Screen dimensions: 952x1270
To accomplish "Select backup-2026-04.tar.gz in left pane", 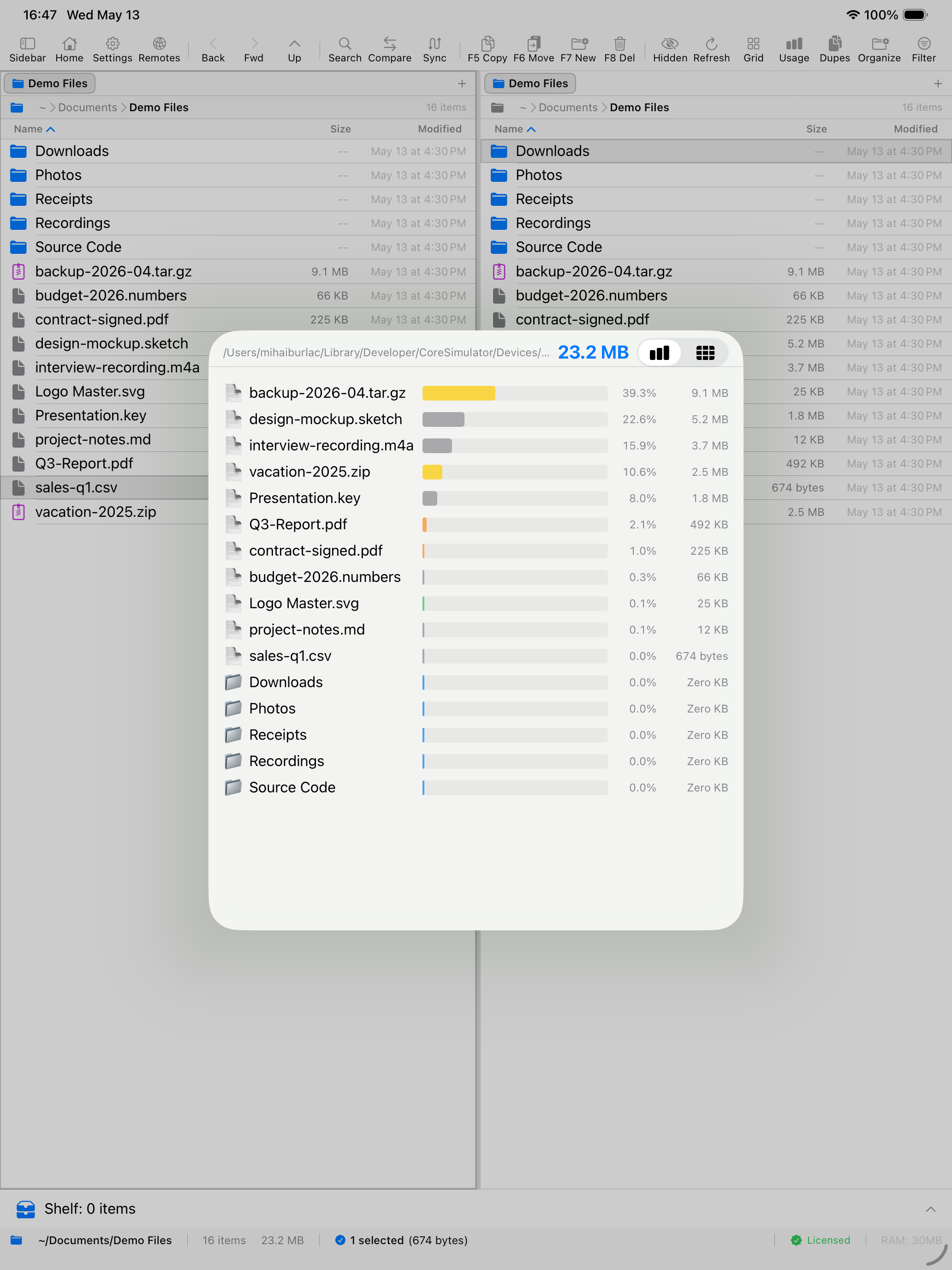I will click(x=238, y=271).
